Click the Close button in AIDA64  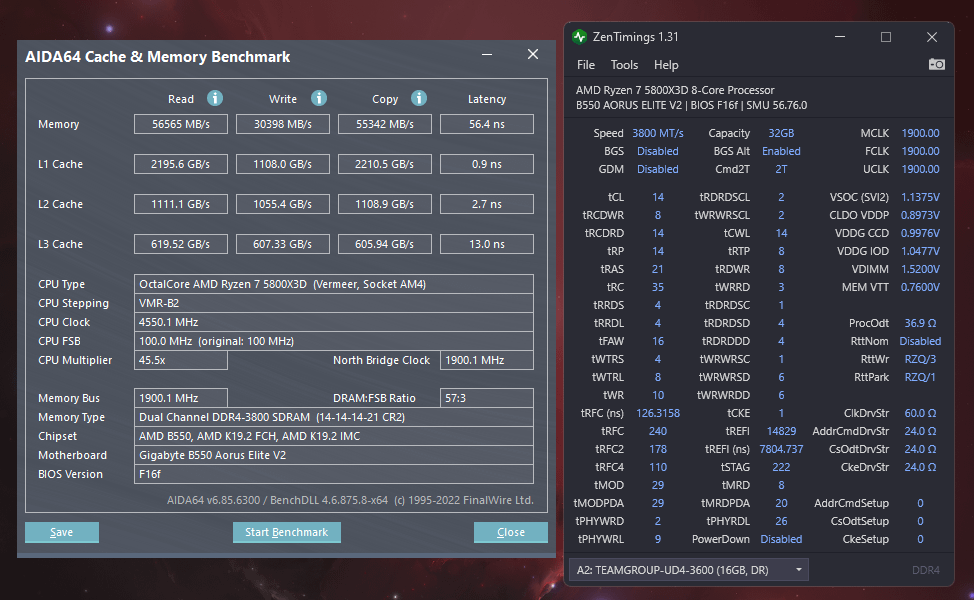[x=511, y=532]
